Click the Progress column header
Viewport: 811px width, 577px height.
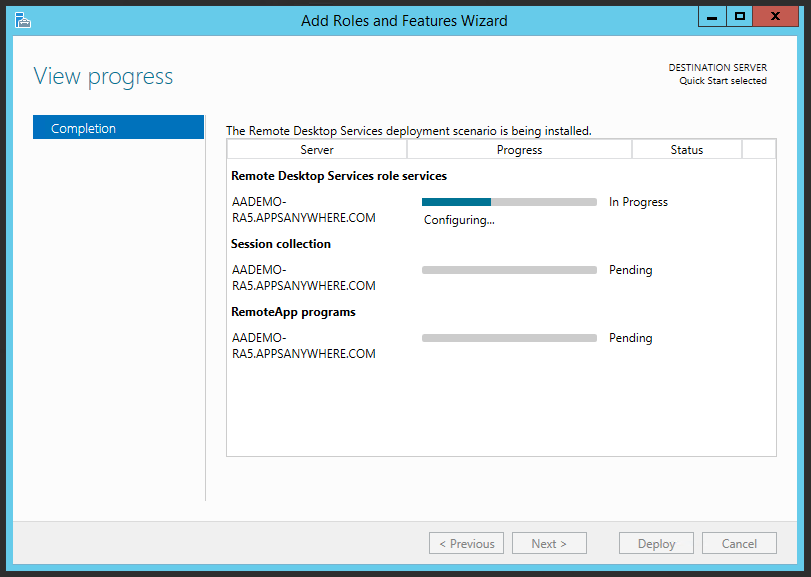(x=519, y=150)
